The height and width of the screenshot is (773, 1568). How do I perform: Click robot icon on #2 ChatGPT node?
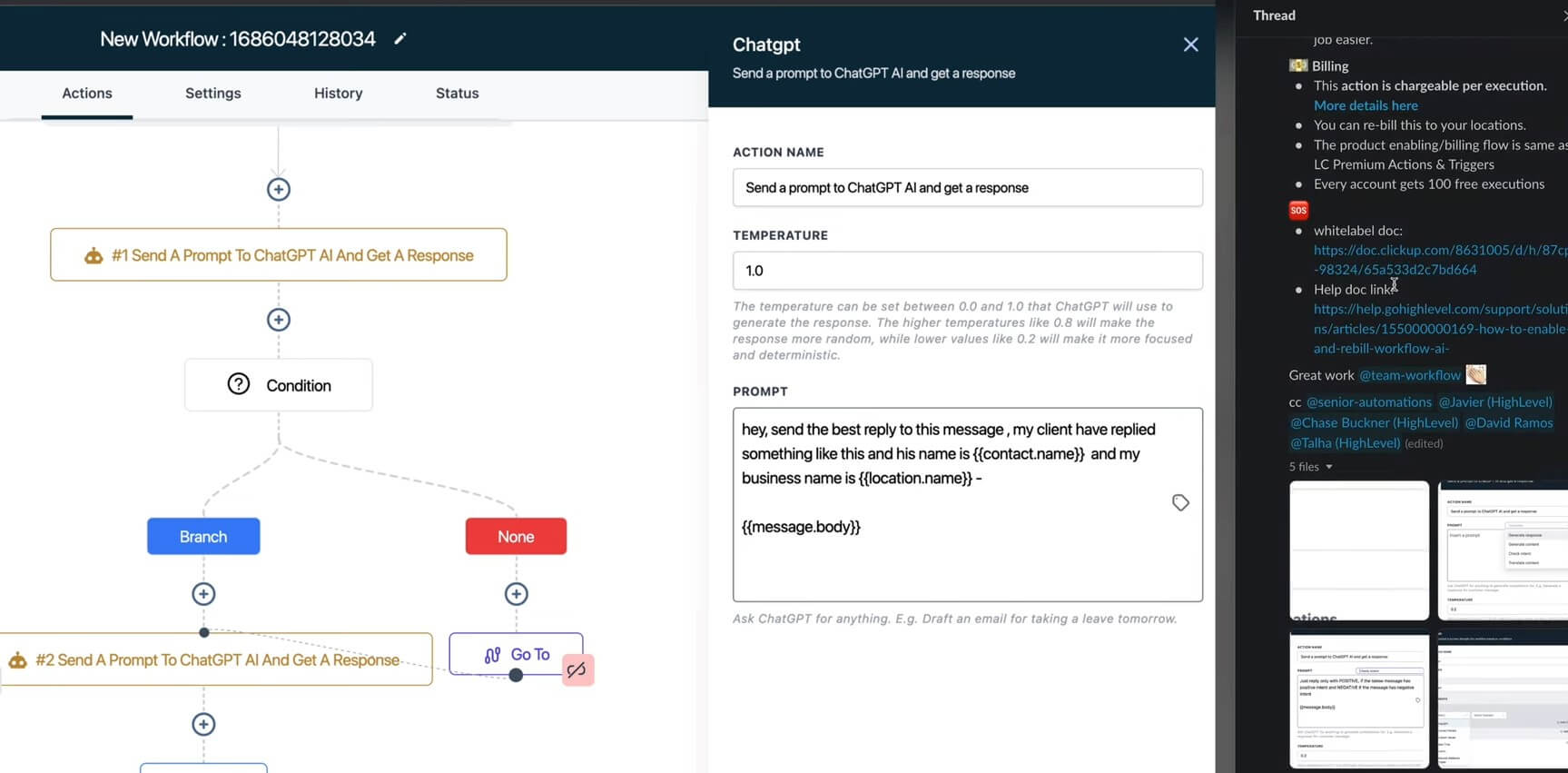(x=18, y=660)
